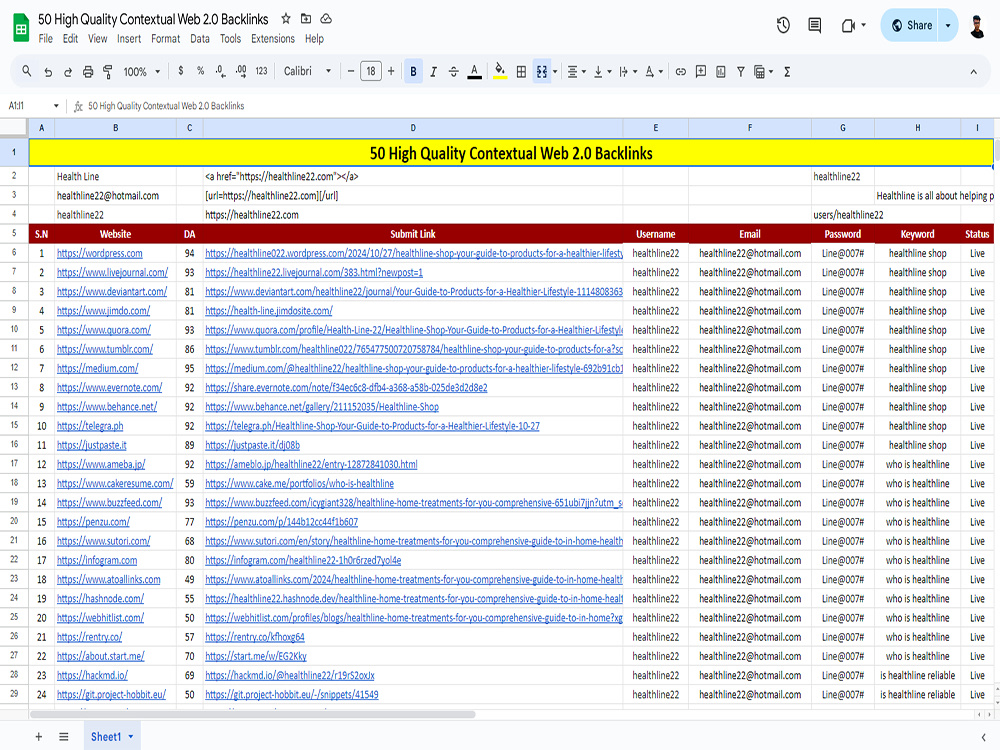The height and width of the screenshot is (750, 1000).
Task: Open the Google account avatar
Action: [977, 26]
